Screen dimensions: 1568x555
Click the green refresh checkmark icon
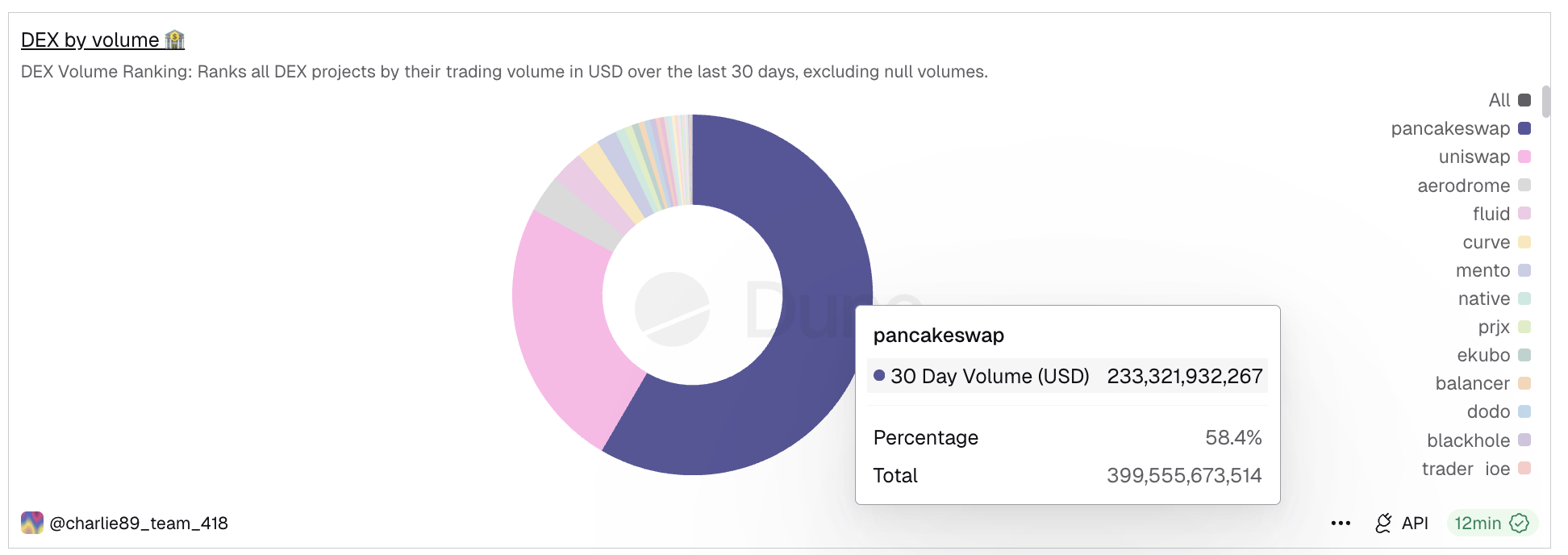pyautogui.click(x=1519, y=524)
